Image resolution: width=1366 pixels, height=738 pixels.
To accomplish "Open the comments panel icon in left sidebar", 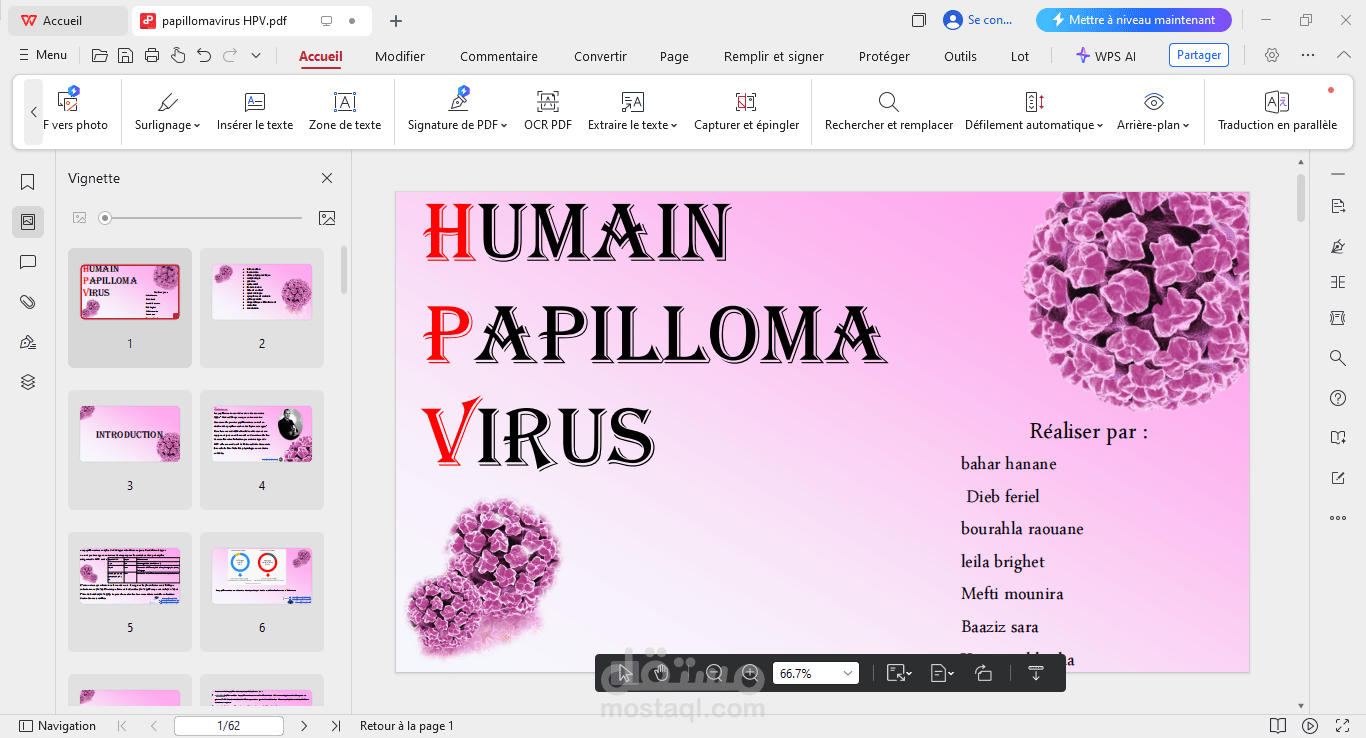I will pos(28,262).
